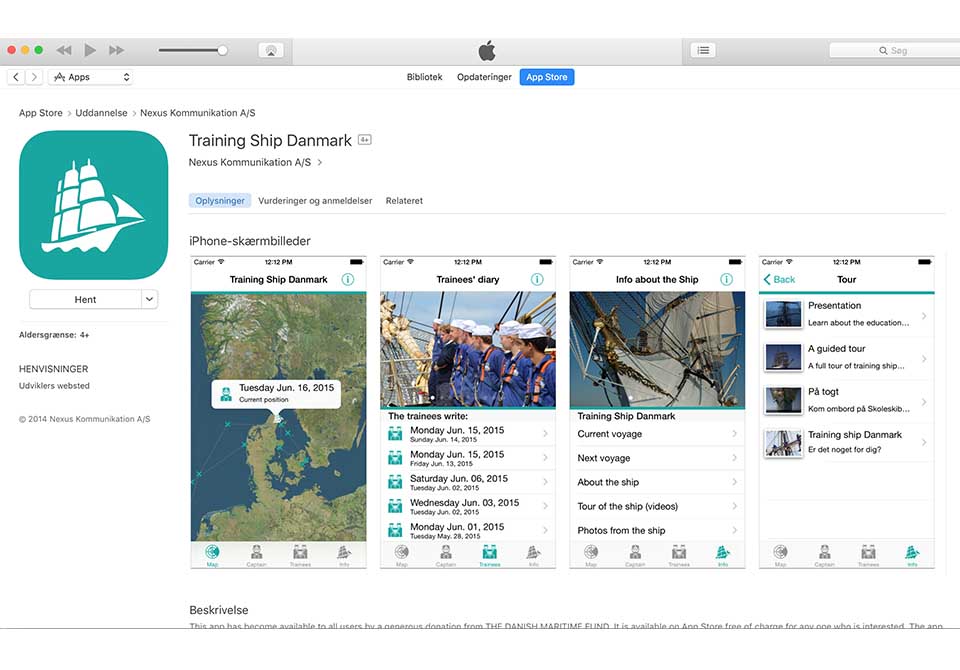This screenshot has width=960, height=670.
Task: Click the 4+ age rating badge
Action: coord(364,140)
